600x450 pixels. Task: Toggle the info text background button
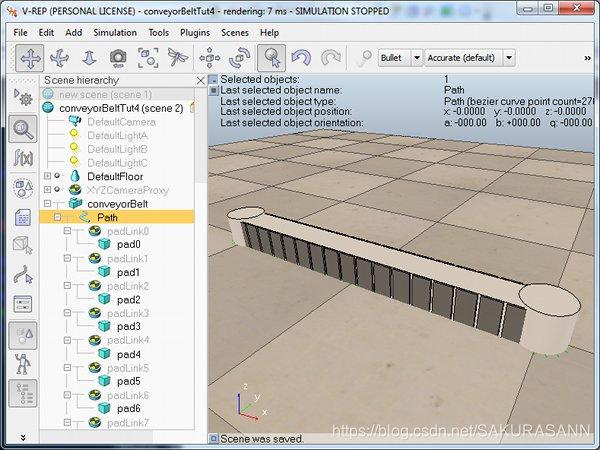pyautogui.click(x=213, y=91)
